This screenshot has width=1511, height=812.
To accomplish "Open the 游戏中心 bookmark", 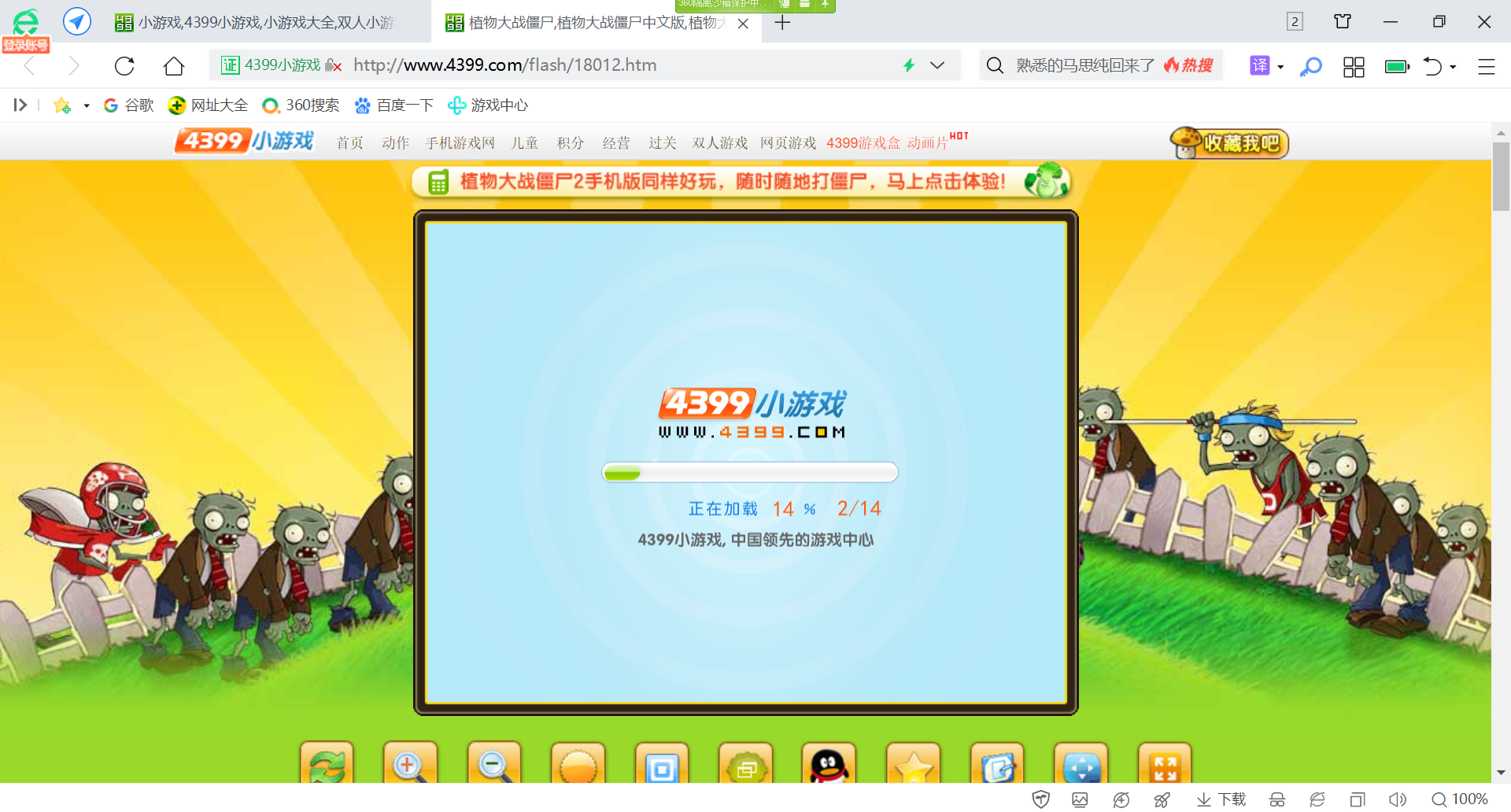I will click(488, 105).
